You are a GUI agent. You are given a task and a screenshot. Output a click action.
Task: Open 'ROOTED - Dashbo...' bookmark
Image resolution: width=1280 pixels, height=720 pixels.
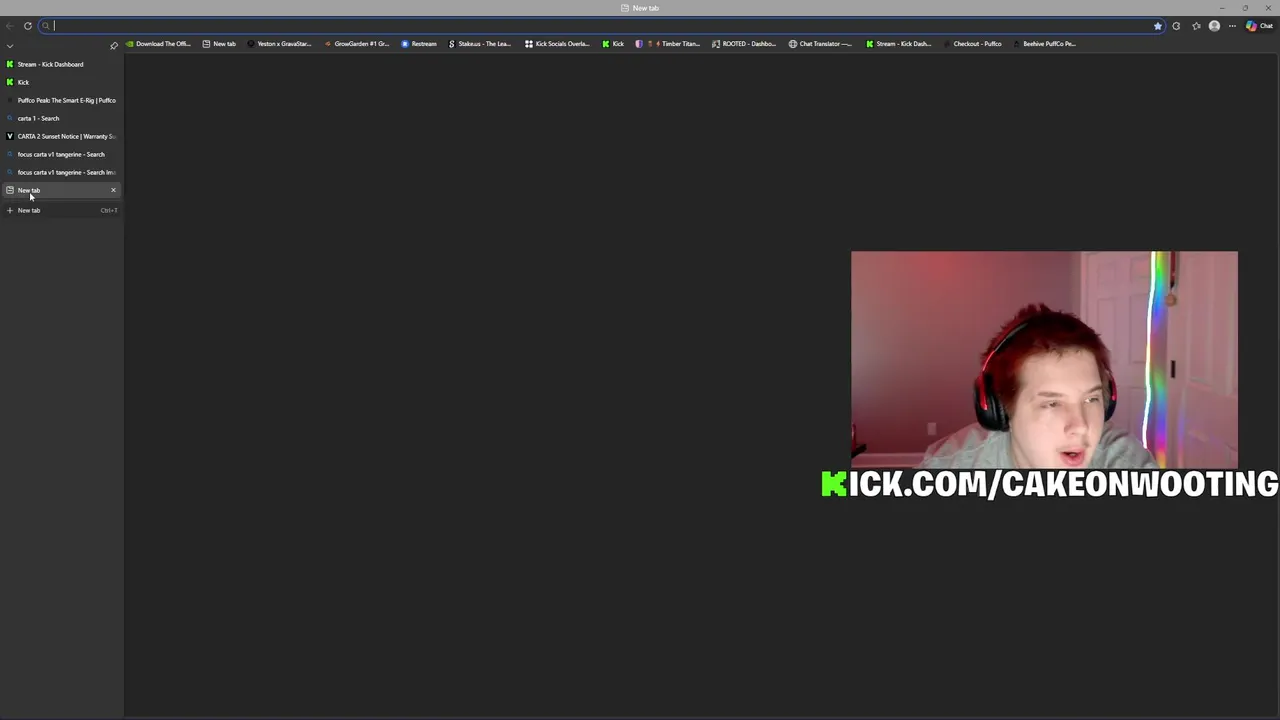[x=744, y=44]
